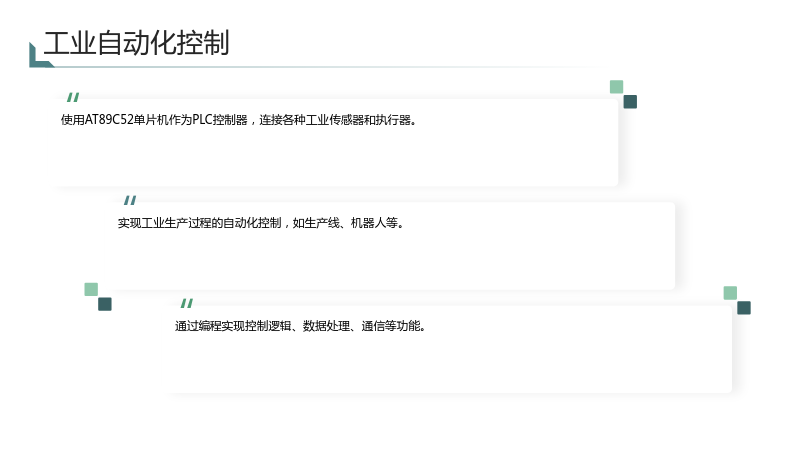This screenshot has height=450, width=800.
Task: Click light green square left of third card
Action: 91,289
